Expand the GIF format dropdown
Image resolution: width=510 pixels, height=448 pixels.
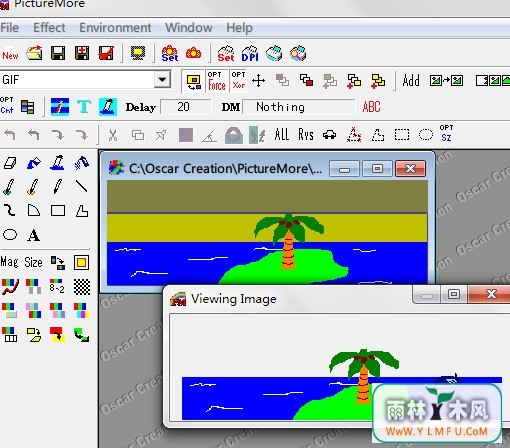[162, 80]
